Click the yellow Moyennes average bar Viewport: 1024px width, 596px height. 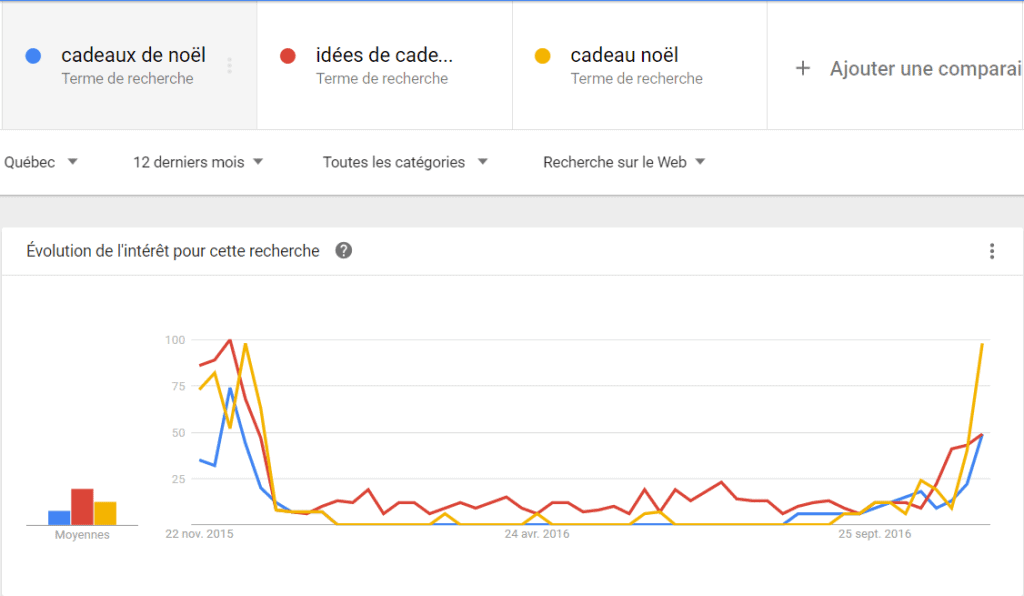pyautogui.click(x=105, y=513)
